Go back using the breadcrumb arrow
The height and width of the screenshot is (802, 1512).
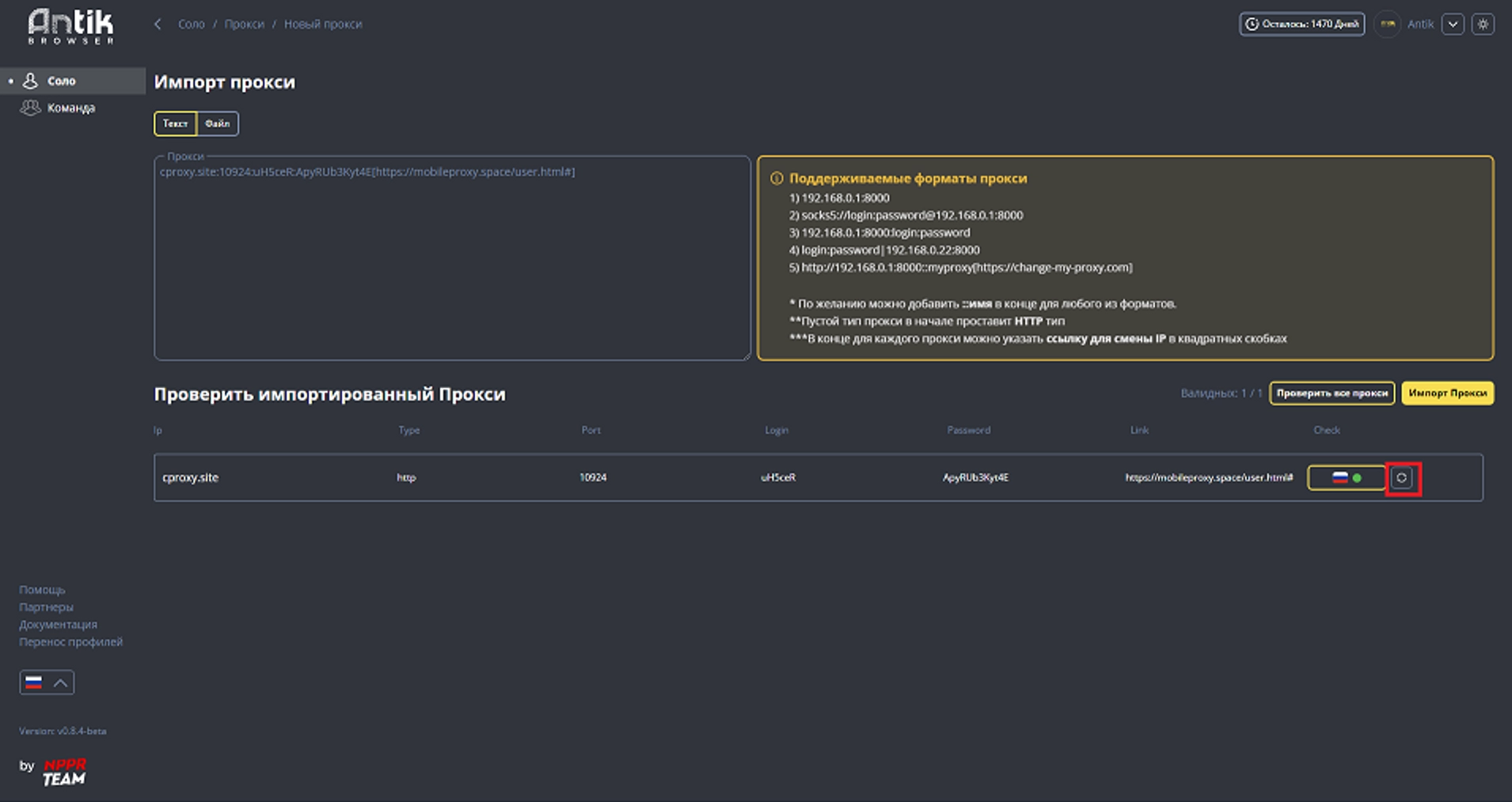157,24
